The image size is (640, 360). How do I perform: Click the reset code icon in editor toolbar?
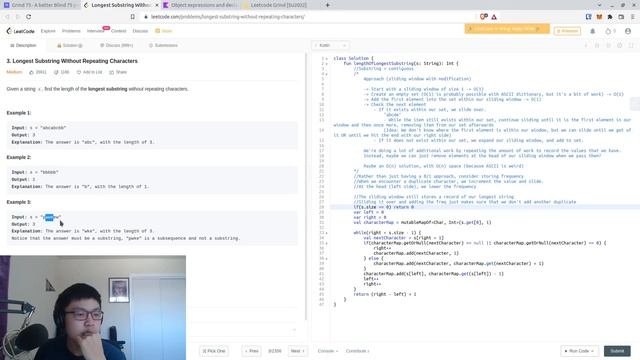pos(608,45)
